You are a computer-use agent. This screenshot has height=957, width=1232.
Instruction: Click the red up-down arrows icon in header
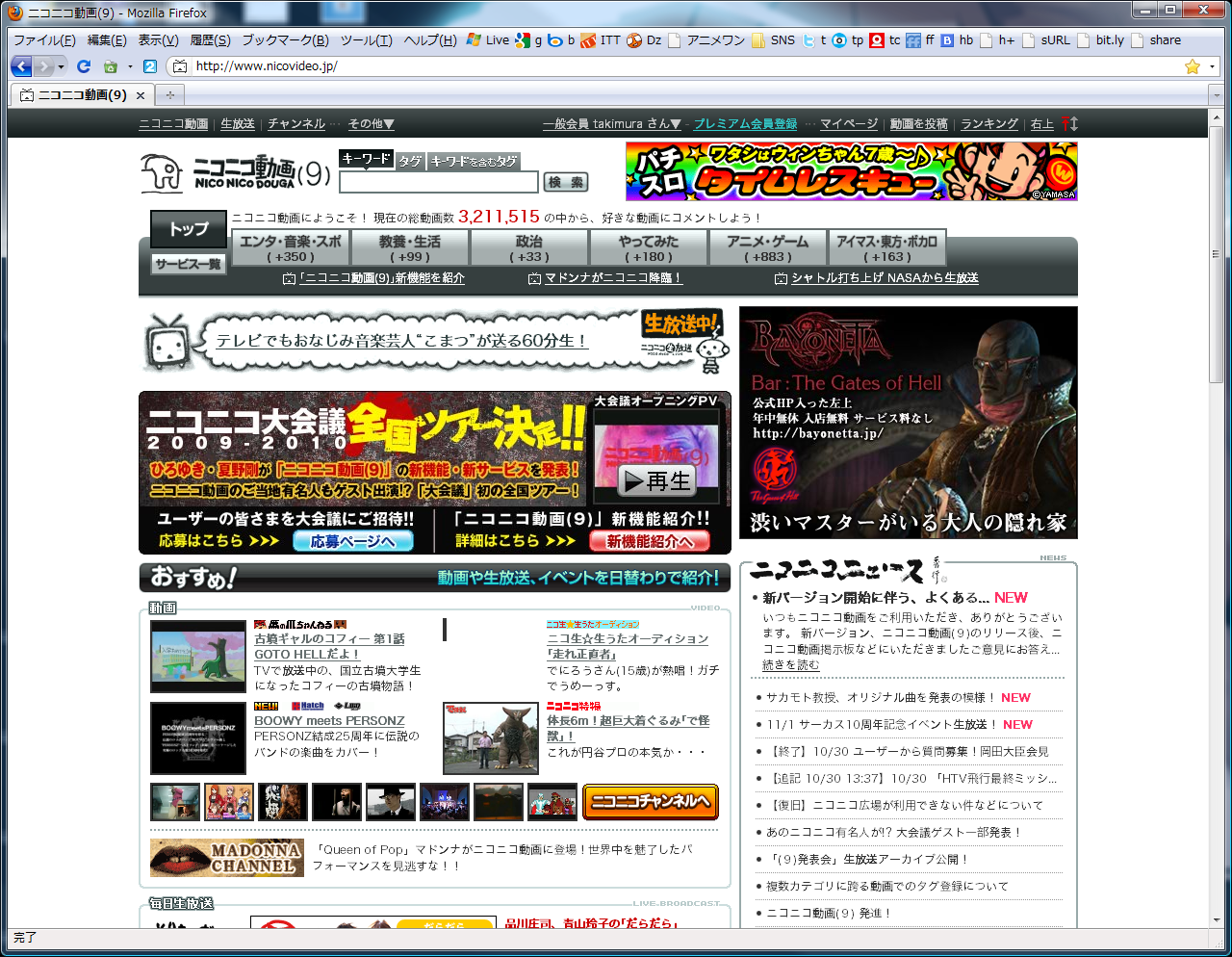(x=1069, y=124)
